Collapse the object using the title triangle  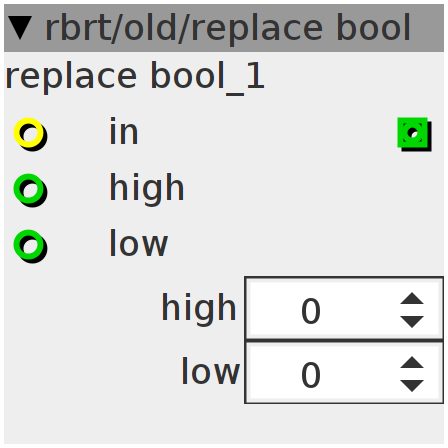pyautogui.click(x=20, y=28)
